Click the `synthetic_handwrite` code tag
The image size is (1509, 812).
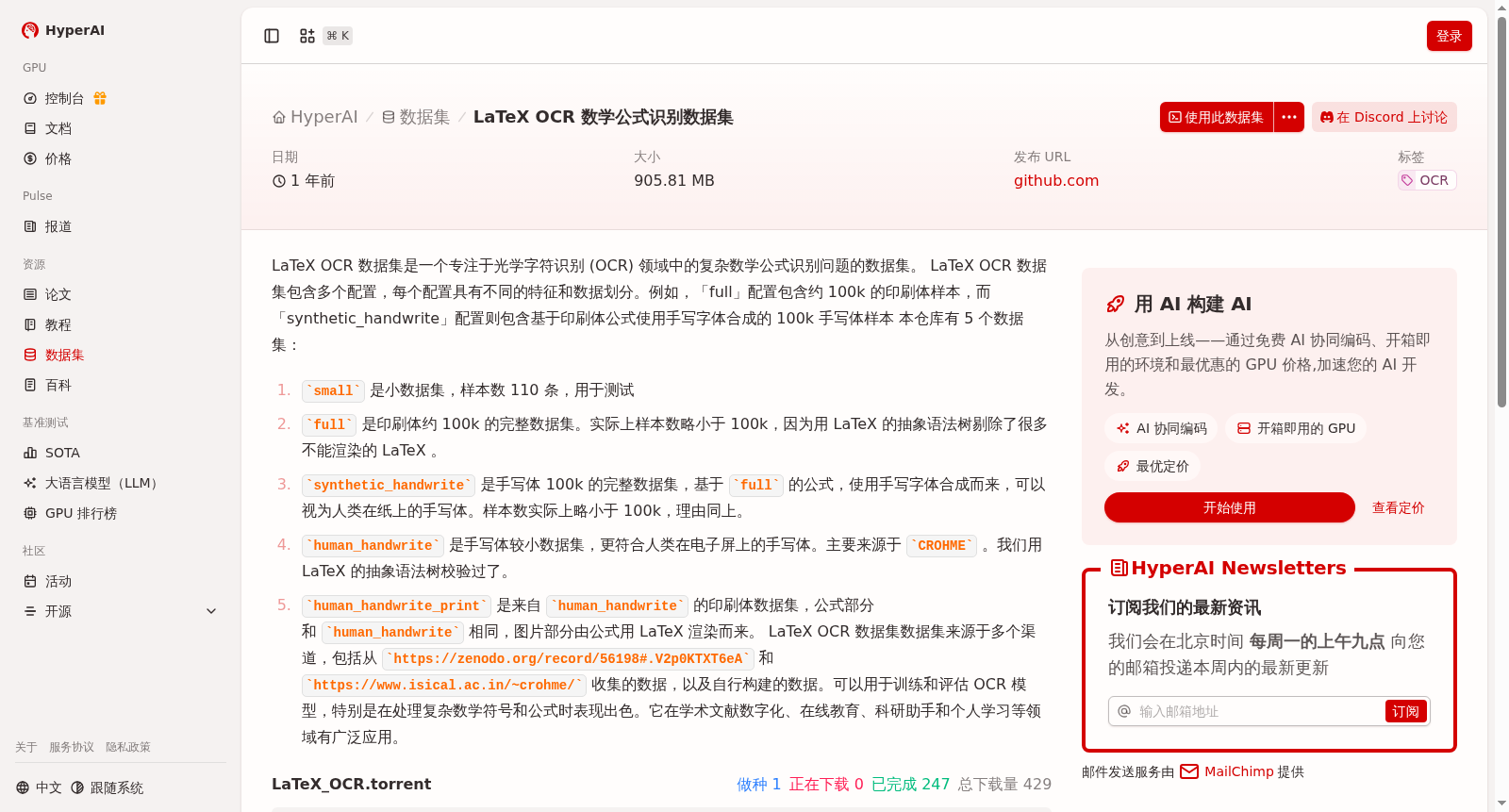point(389,485)
